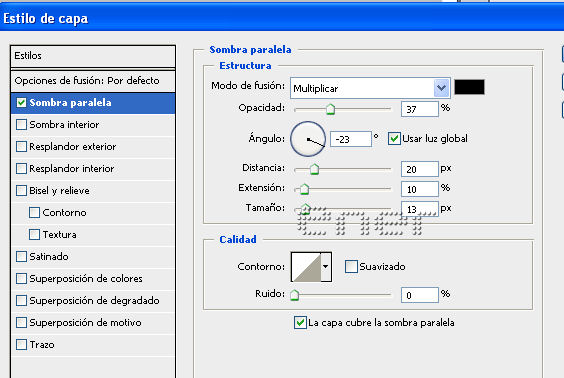Screen dimensions: 564x378
Task: Open the Sombra interior style settings
Action: tap(93, 125)
